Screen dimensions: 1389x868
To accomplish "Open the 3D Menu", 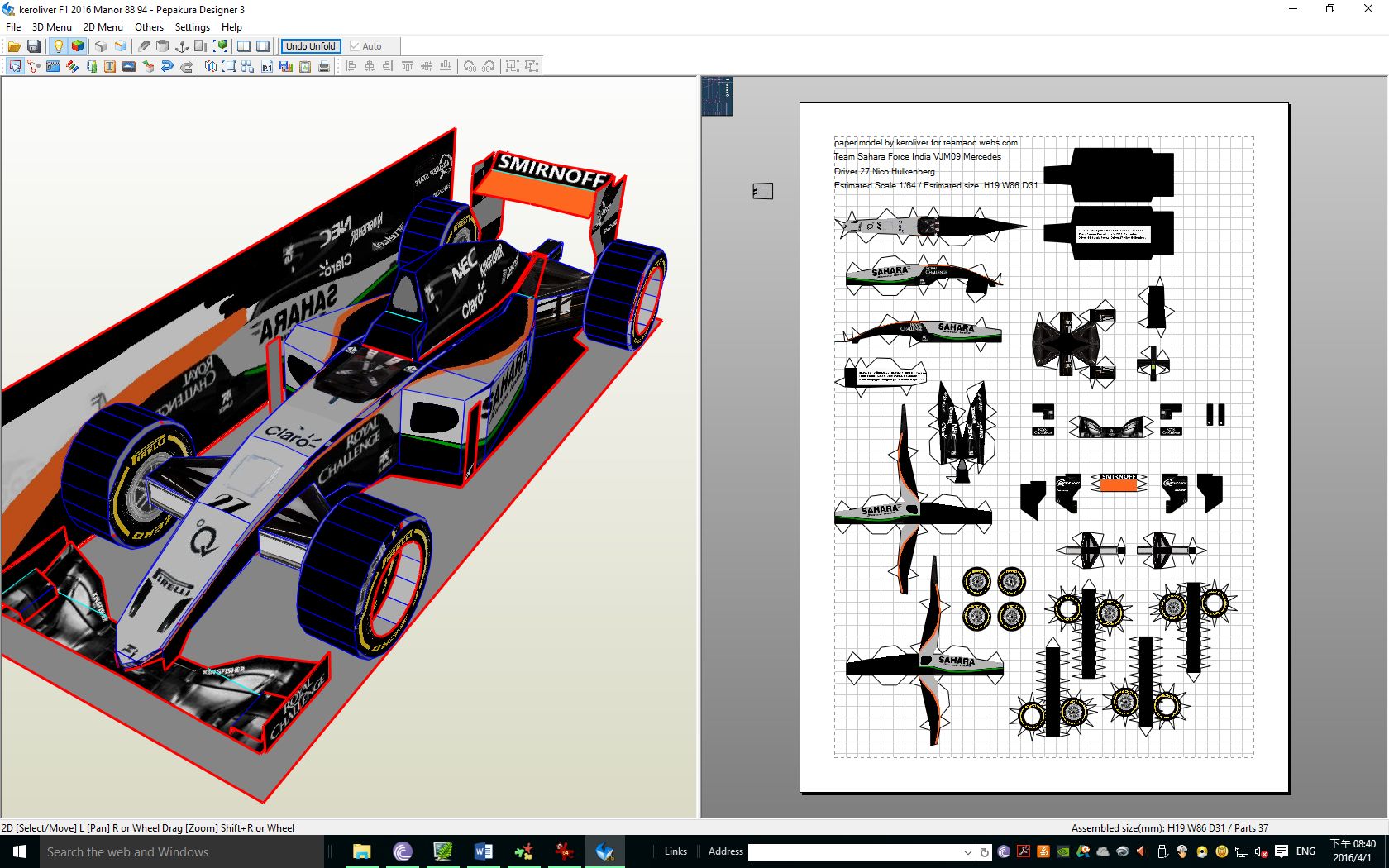I will (51, 26).
